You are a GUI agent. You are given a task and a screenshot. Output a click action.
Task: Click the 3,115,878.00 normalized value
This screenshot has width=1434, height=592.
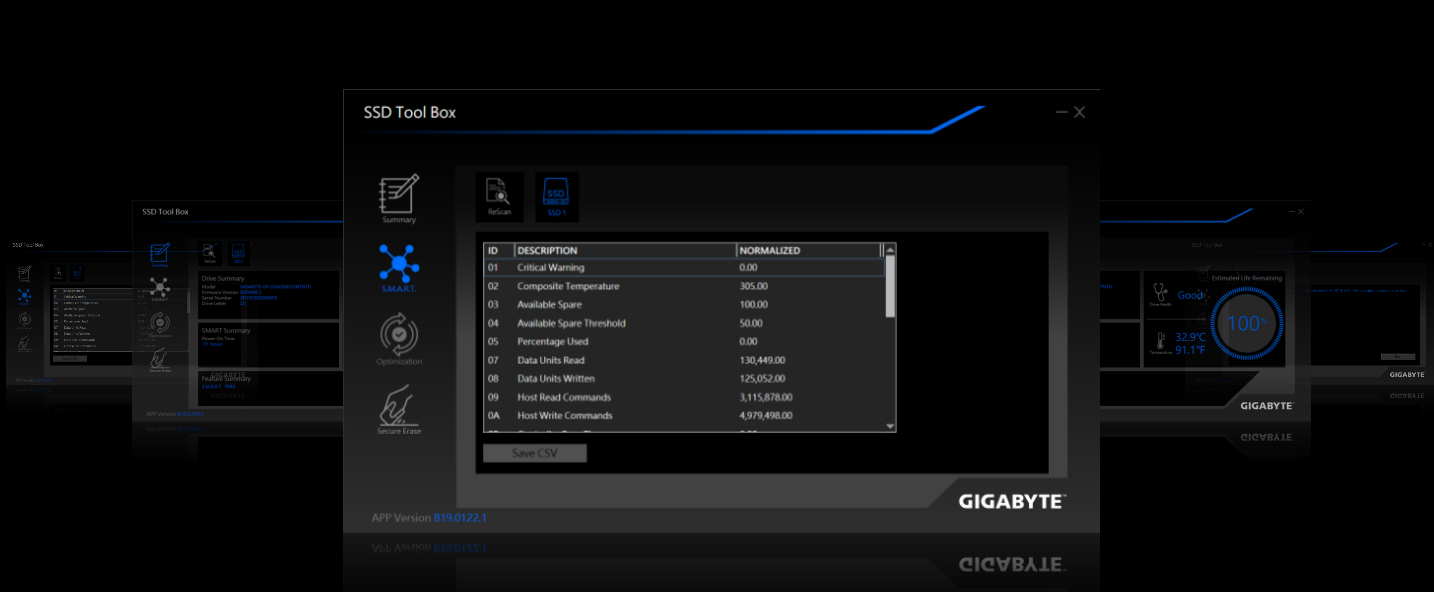click(x=766, y=397)
